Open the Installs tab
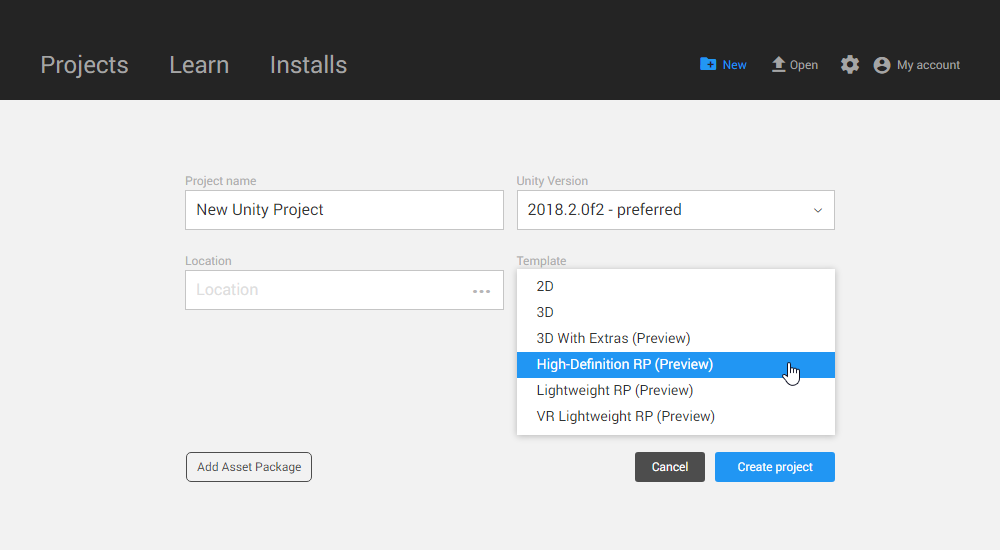Image resolution: width=1000 pixels, height=550 pixels. tap(308, 65)
